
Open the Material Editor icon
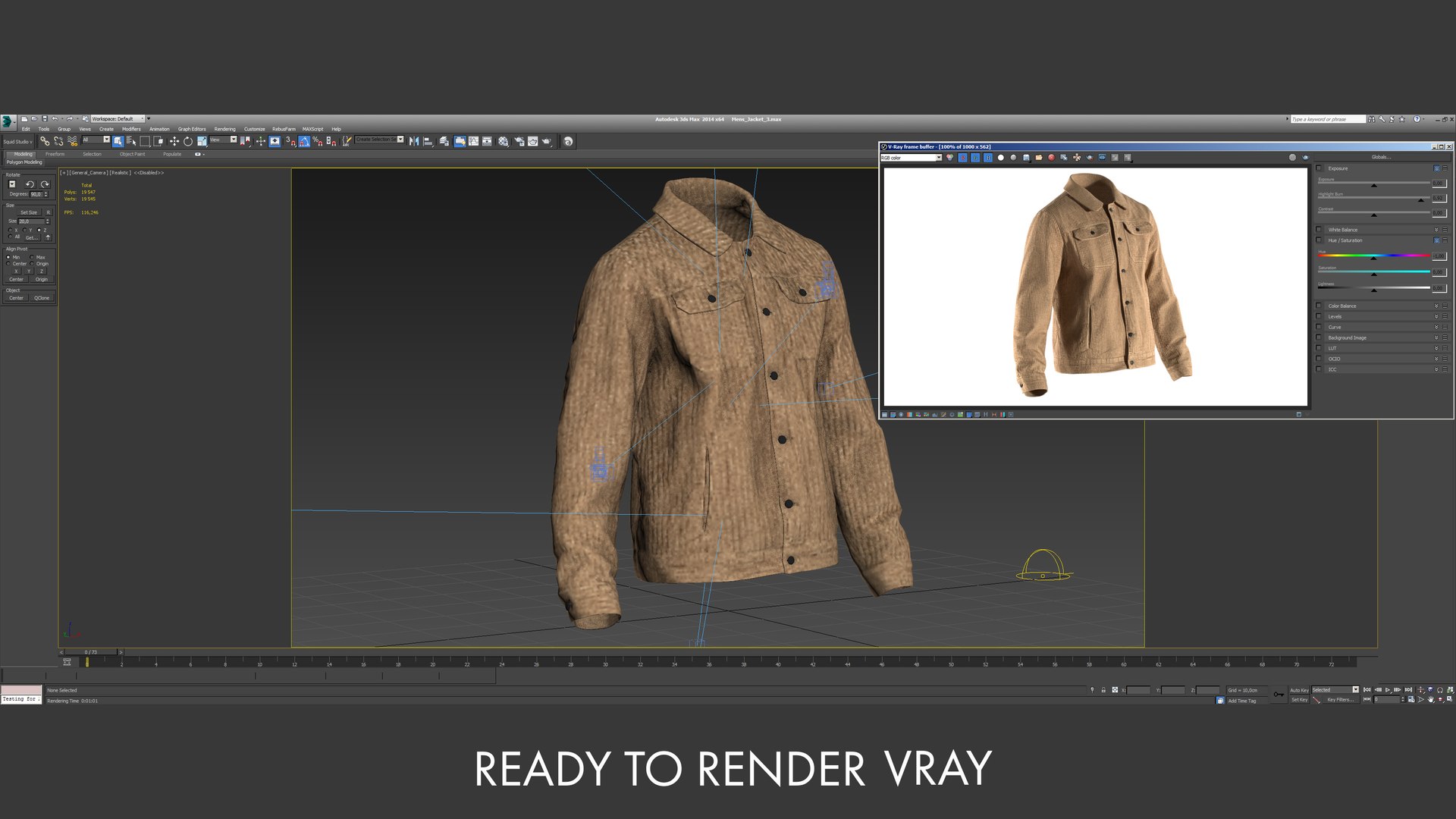point(503,141)
